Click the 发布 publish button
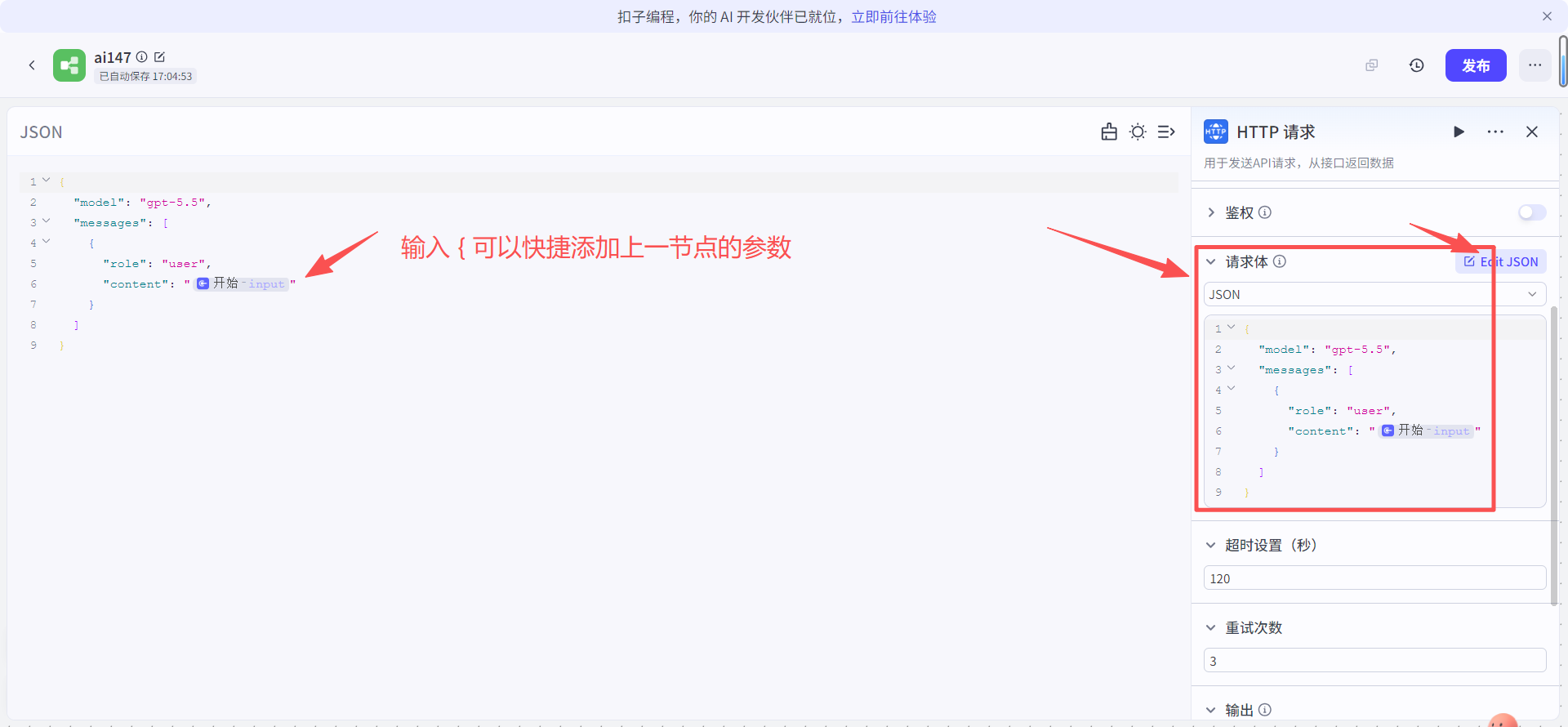This screenshot has height=727, width=1568. click(1476, 65)
